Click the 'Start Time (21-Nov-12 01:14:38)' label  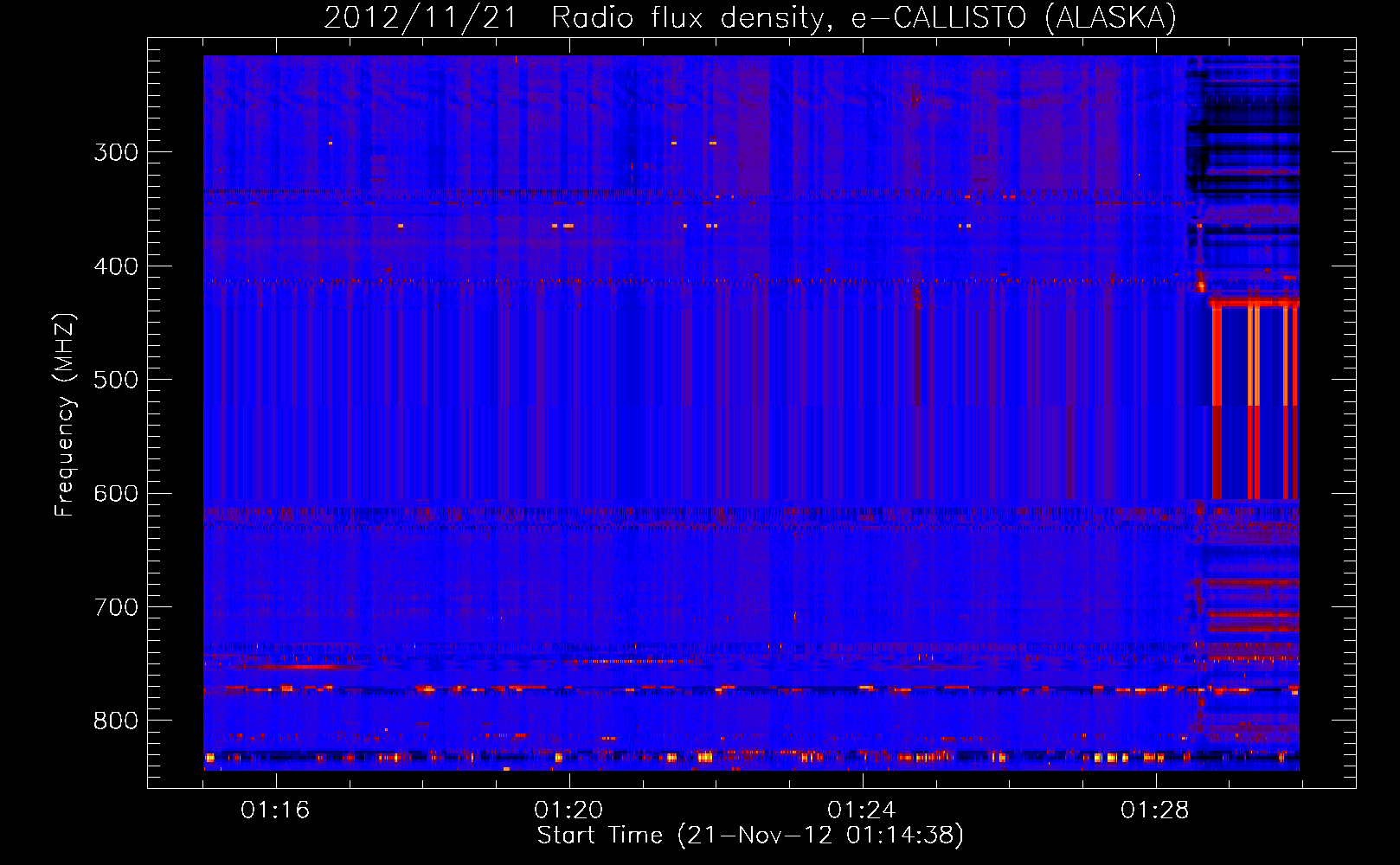[x=750, y=836]
